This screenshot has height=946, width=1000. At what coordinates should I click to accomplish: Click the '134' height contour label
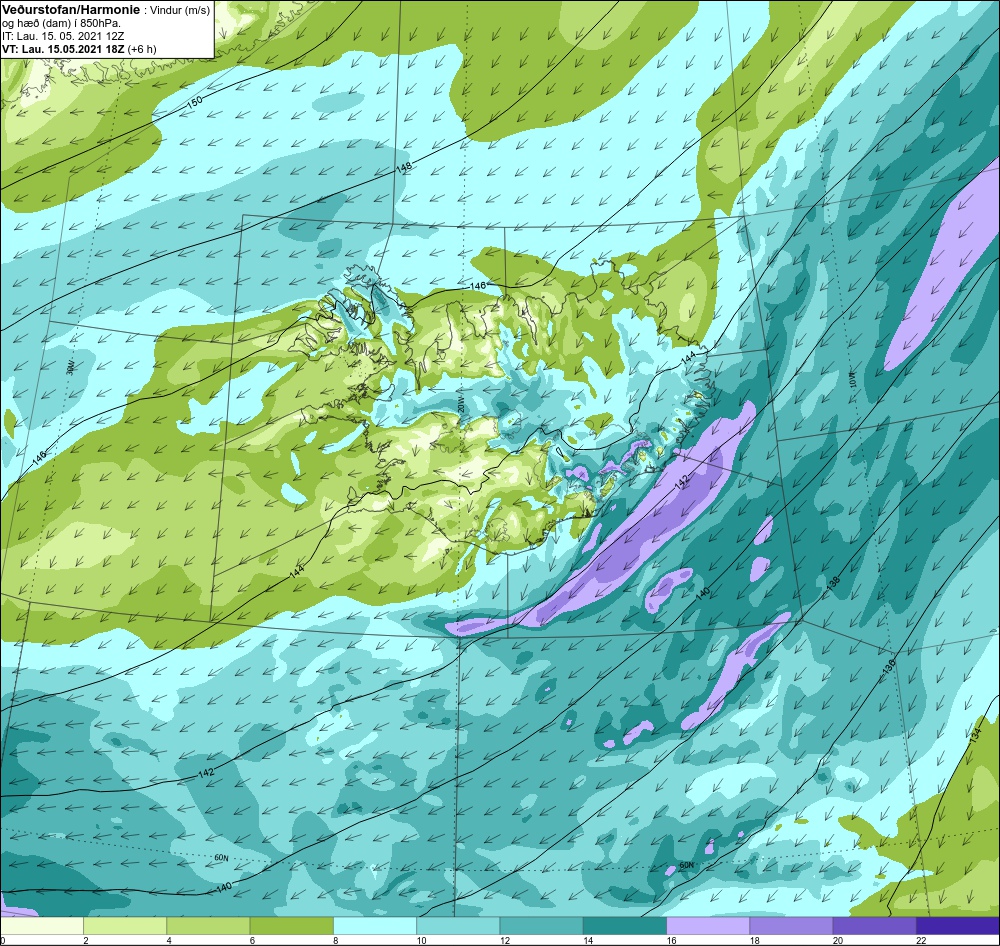click(x=974, y=734)
